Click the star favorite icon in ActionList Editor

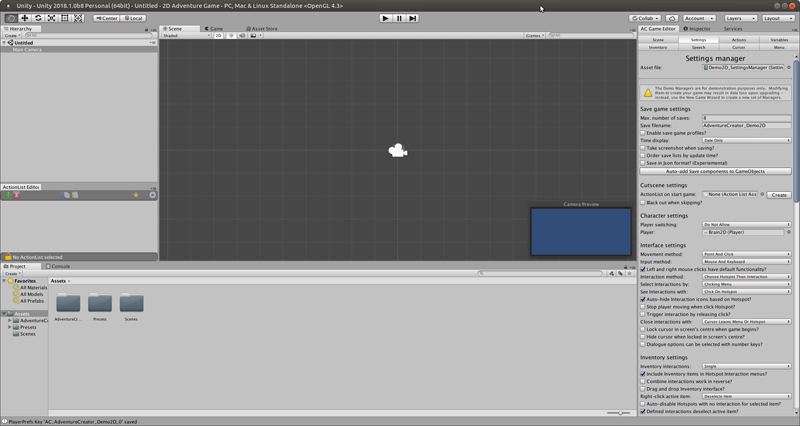(x=136, y=195)
